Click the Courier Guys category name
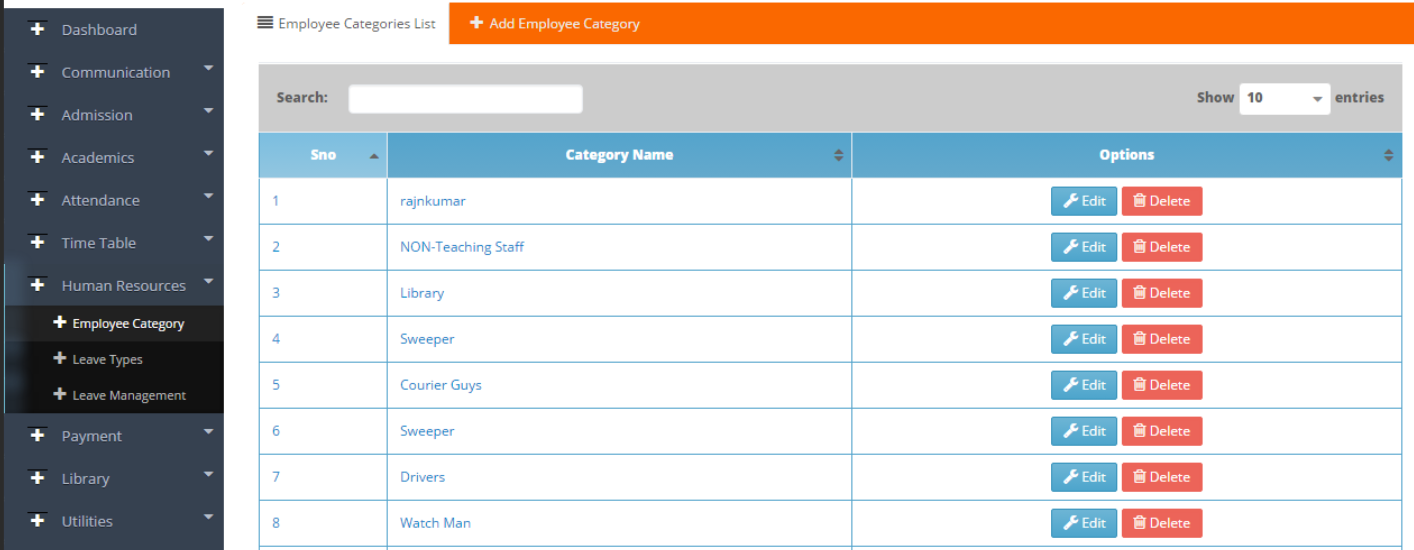 click(x=441, y=385)
